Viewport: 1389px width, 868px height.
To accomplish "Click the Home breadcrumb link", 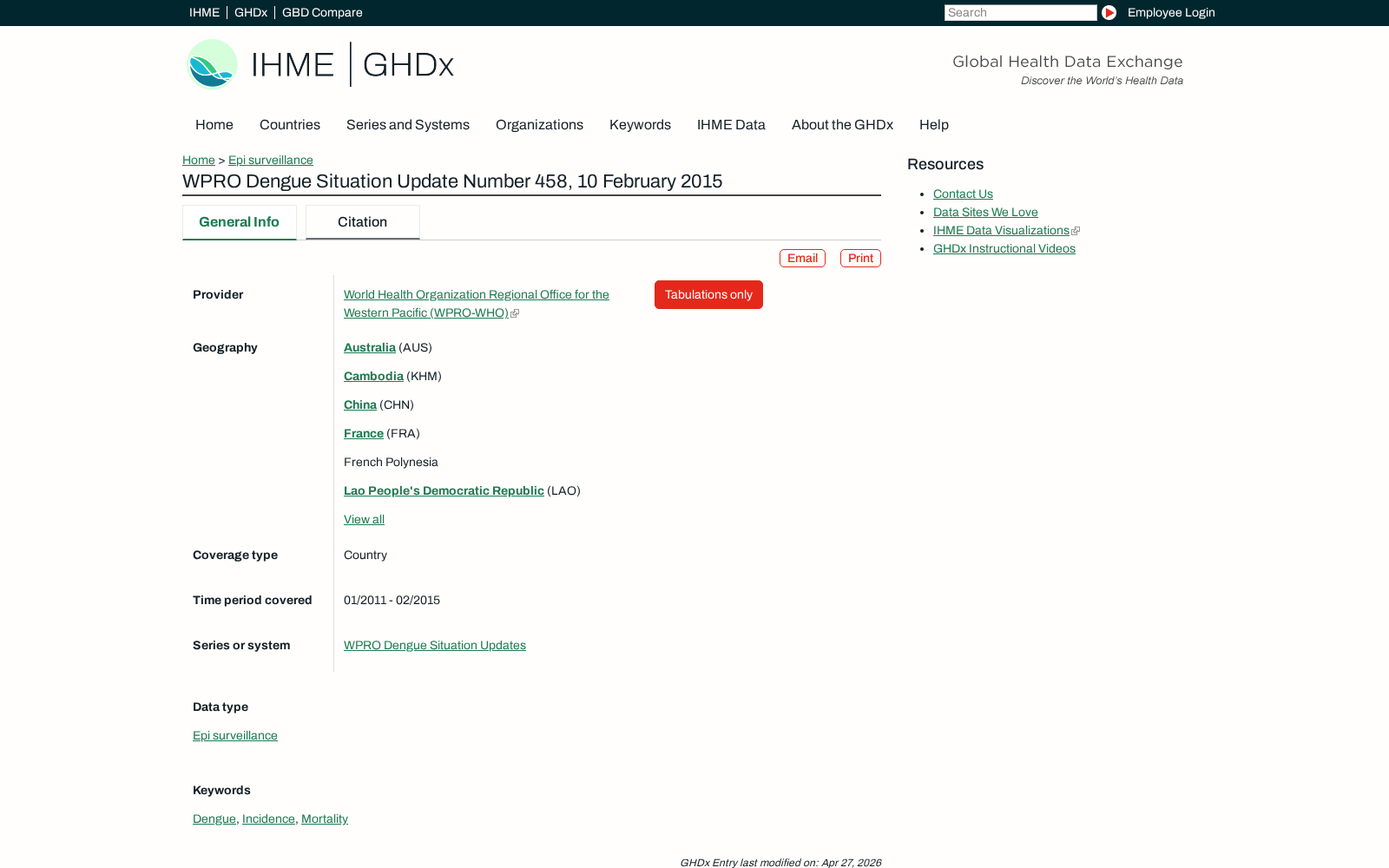I will pos(199,160).
